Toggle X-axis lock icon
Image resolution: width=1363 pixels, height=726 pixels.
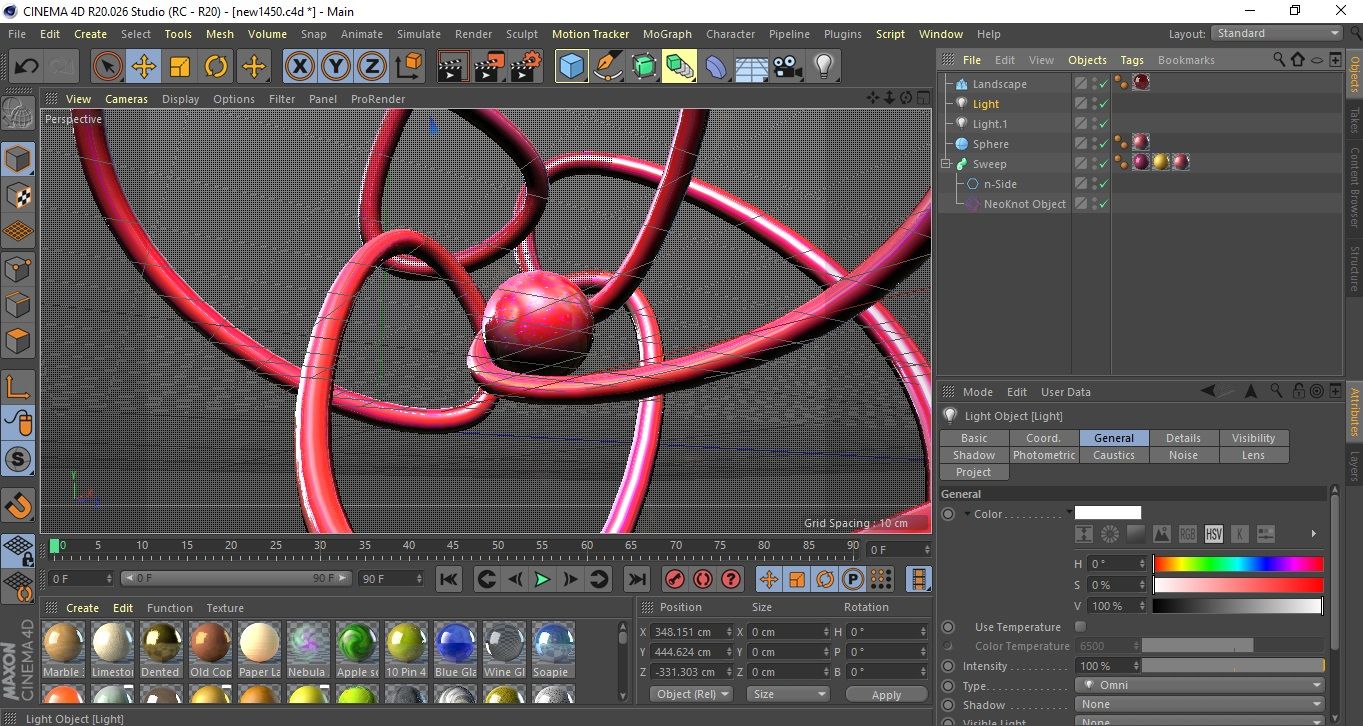point(299,67)
